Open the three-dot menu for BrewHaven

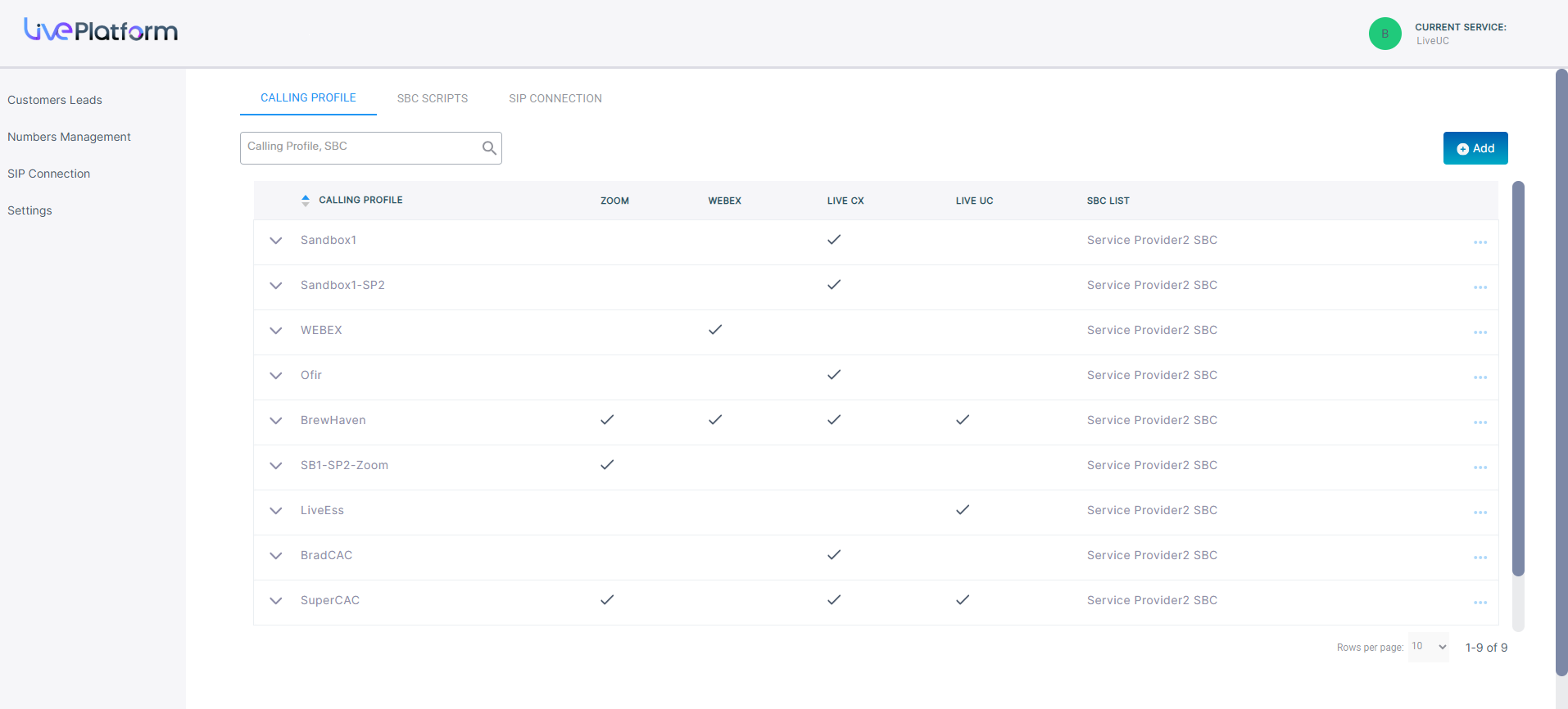1480,422
